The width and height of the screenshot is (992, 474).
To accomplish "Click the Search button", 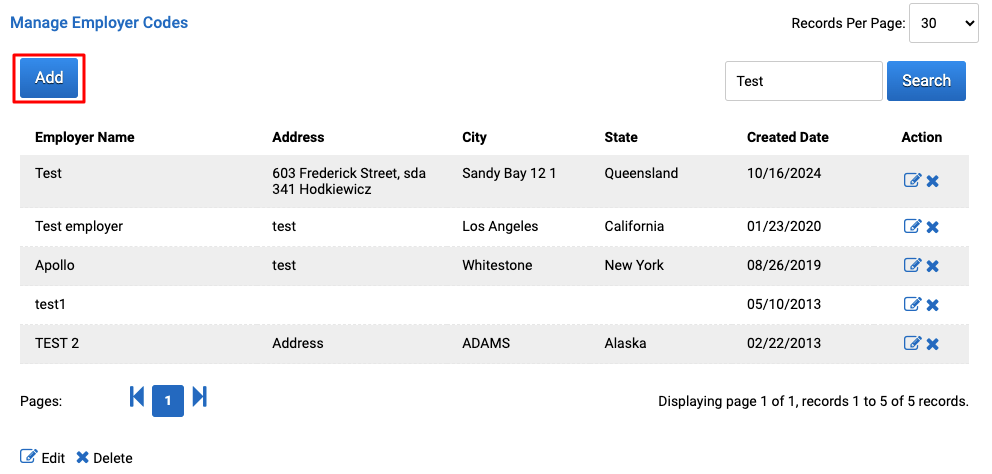I will [x=926, y=80].
